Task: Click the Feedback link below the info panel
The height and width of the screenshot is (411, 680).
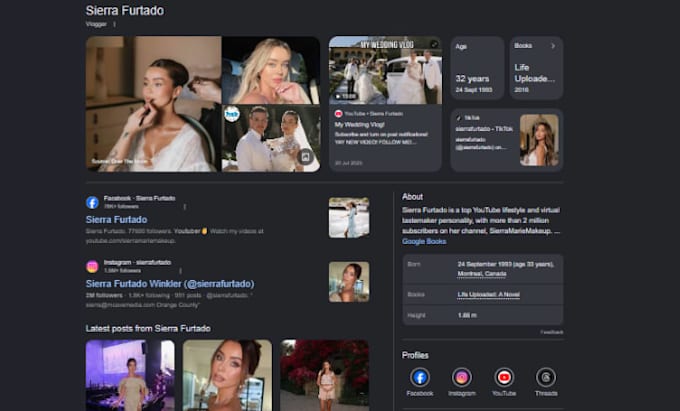Action: pyautogui.click(x=552, y=332)
